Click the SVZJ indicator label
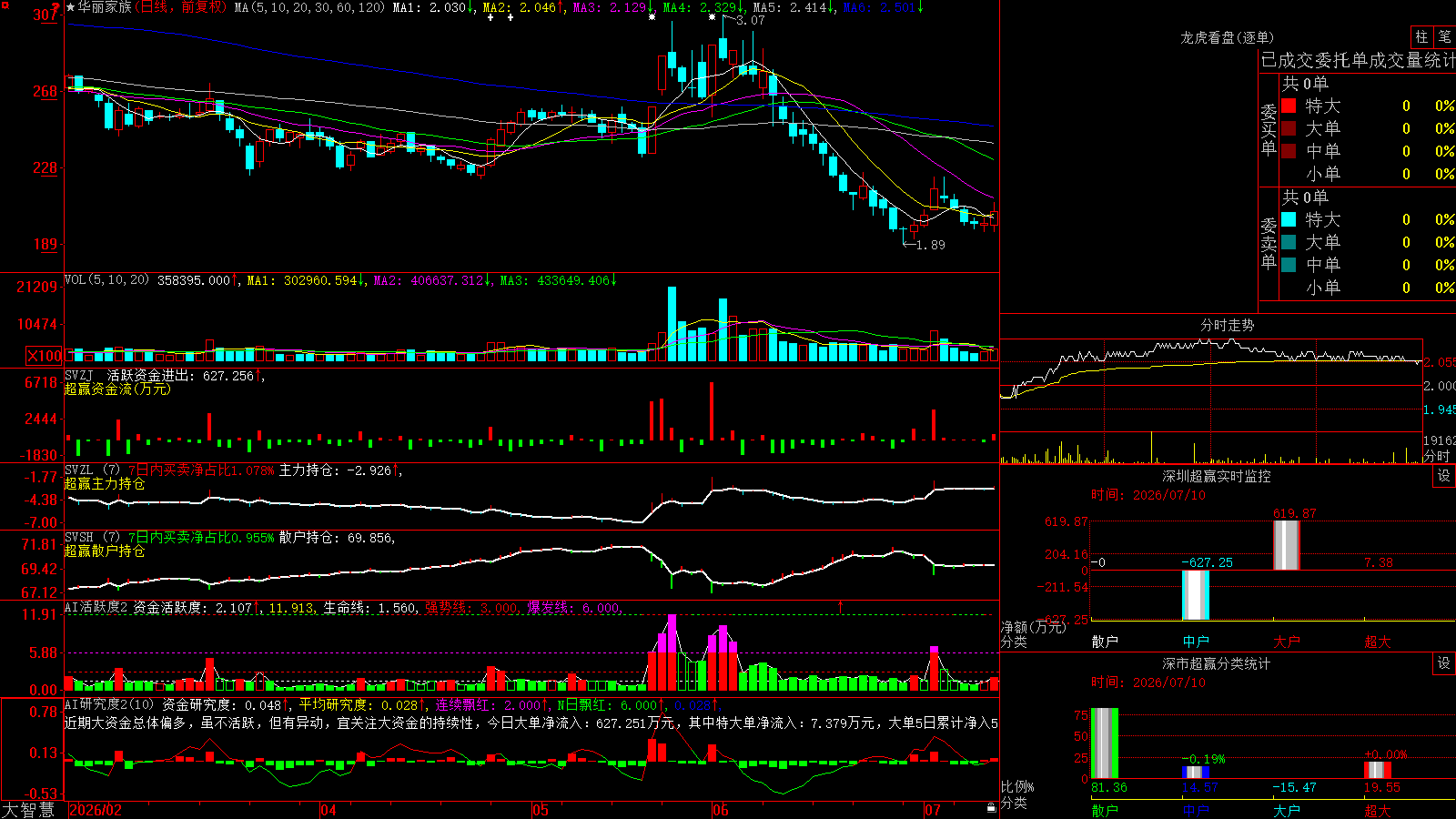The height and width of the screenshot is (819, 1456). pyautogui.click(x=79, y=376)
